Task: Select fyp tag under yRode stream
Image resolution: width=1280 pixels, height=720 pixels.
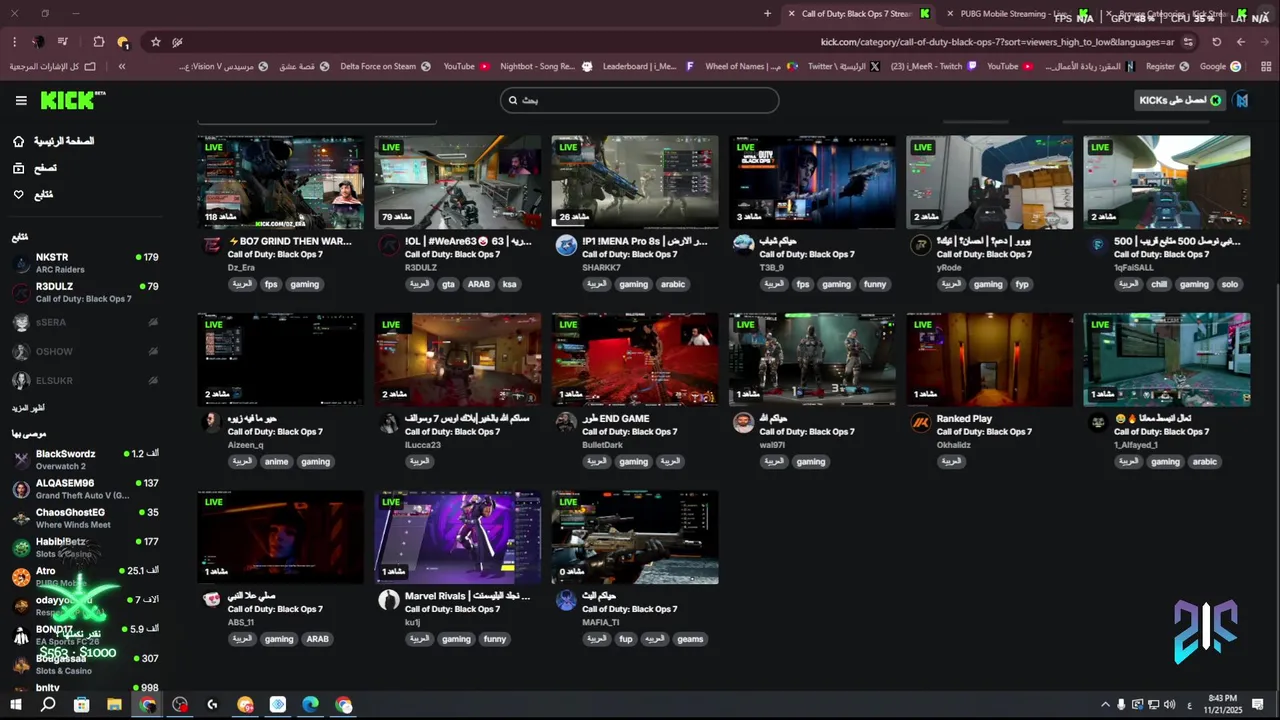Action: (x=1022, y=284)
